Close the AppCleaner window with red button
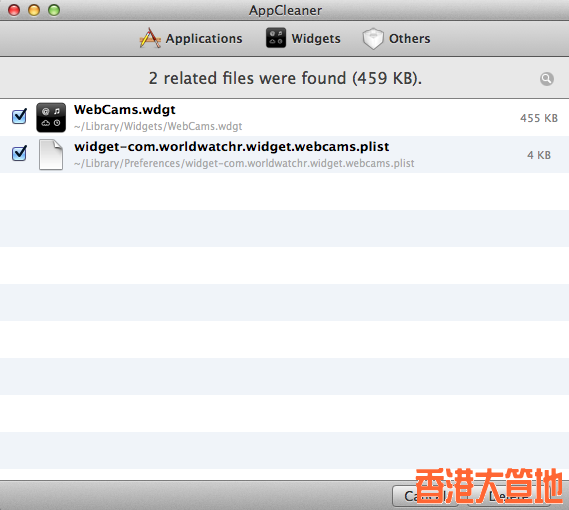Viewport: 569px width, 510px height. (x=14, y=10)
